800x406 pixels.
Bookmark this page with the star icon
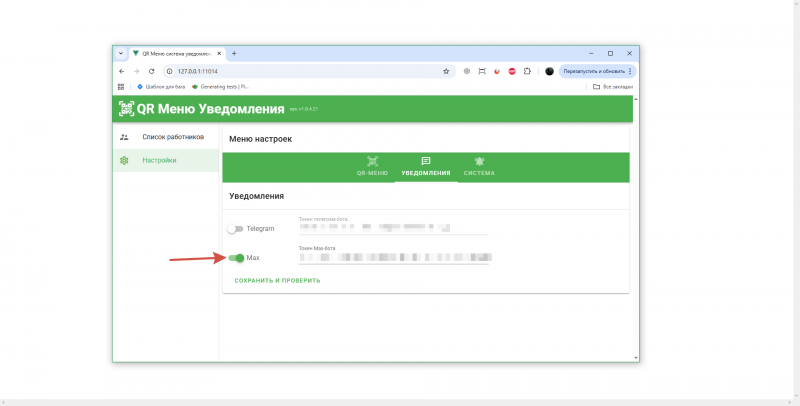pyautogui.click(x=446, y=71)
